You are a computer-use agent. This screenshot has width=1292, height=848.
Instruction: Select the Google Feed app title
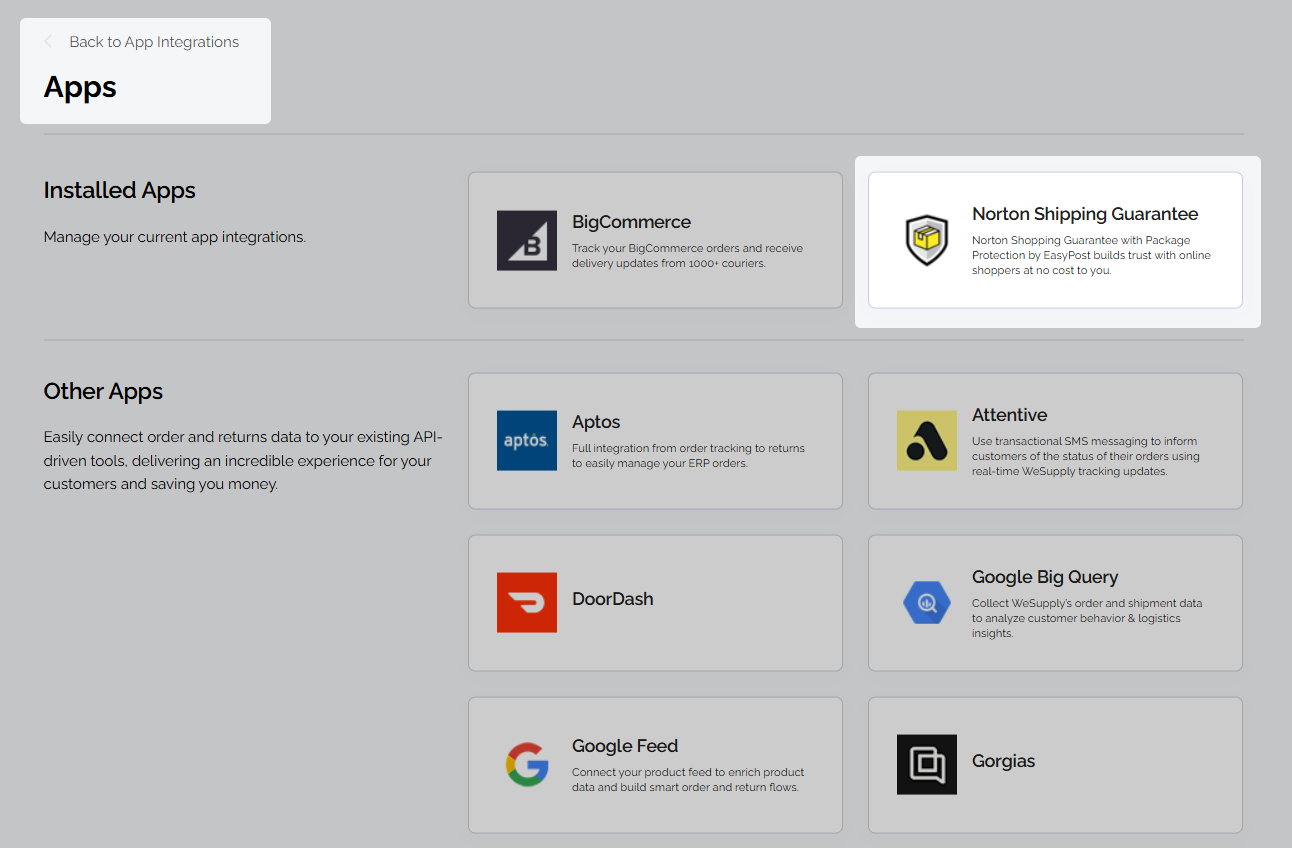pyautogui.click(x=625, y=746)
